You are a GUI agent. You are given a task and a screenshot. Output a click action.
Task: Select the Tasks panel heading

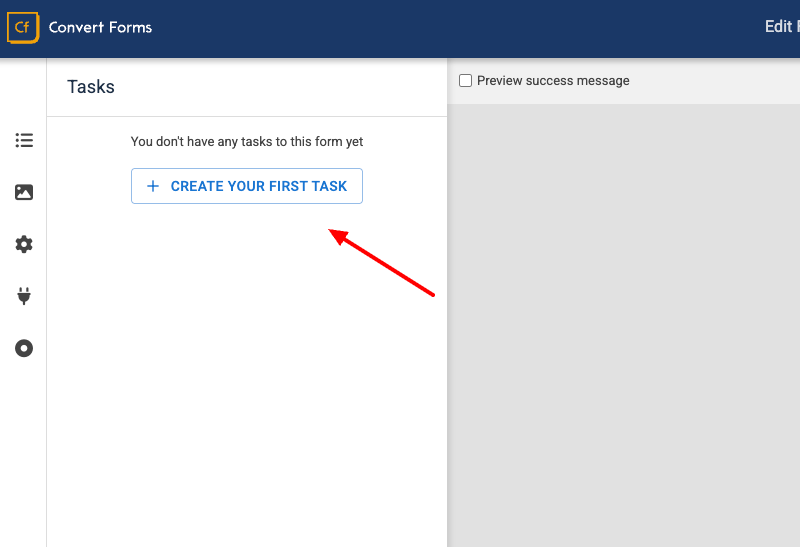[91, 87]
